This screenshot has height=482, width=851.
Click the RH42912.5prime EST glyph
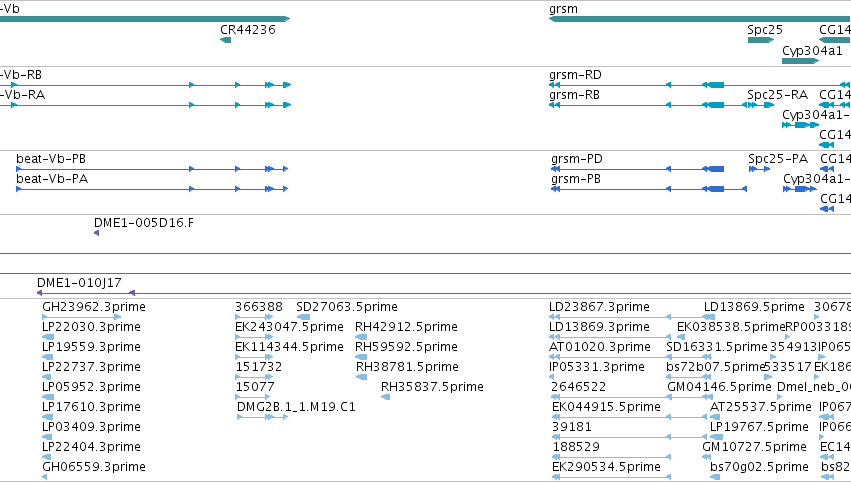361,337
